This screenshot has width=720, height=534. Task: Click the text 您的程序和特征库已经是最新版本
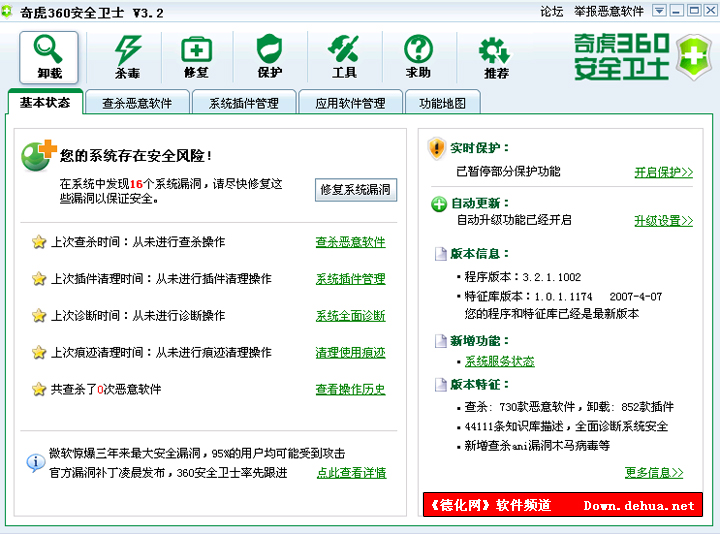551,314
